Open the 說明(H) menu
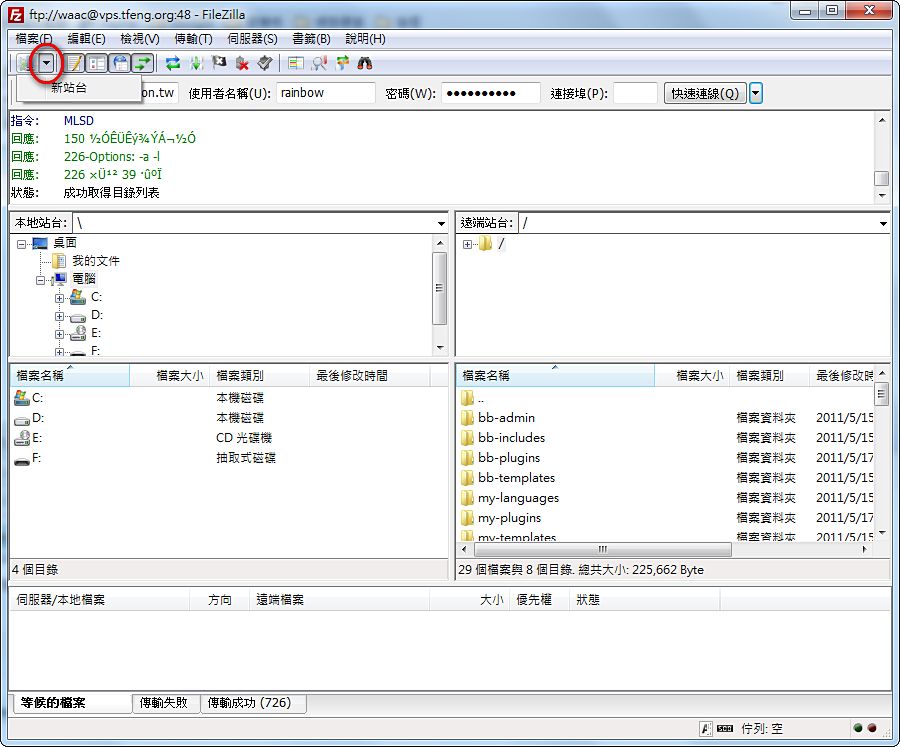The image size is (900, 747). [365, 38]
